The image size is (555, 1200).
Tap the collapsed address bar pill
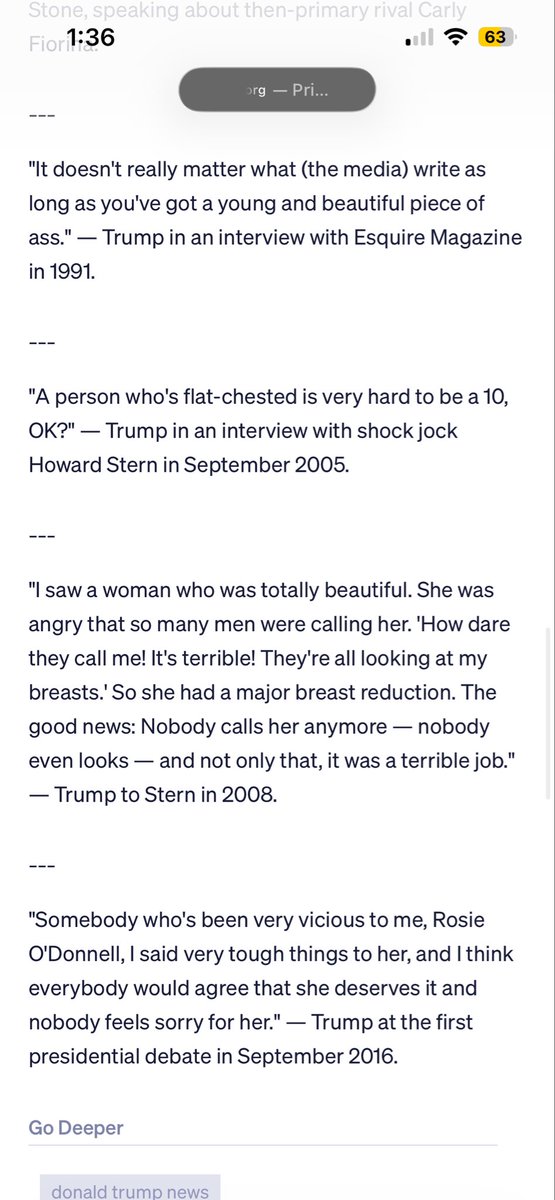pyautogui.click(x=277, y=90)
